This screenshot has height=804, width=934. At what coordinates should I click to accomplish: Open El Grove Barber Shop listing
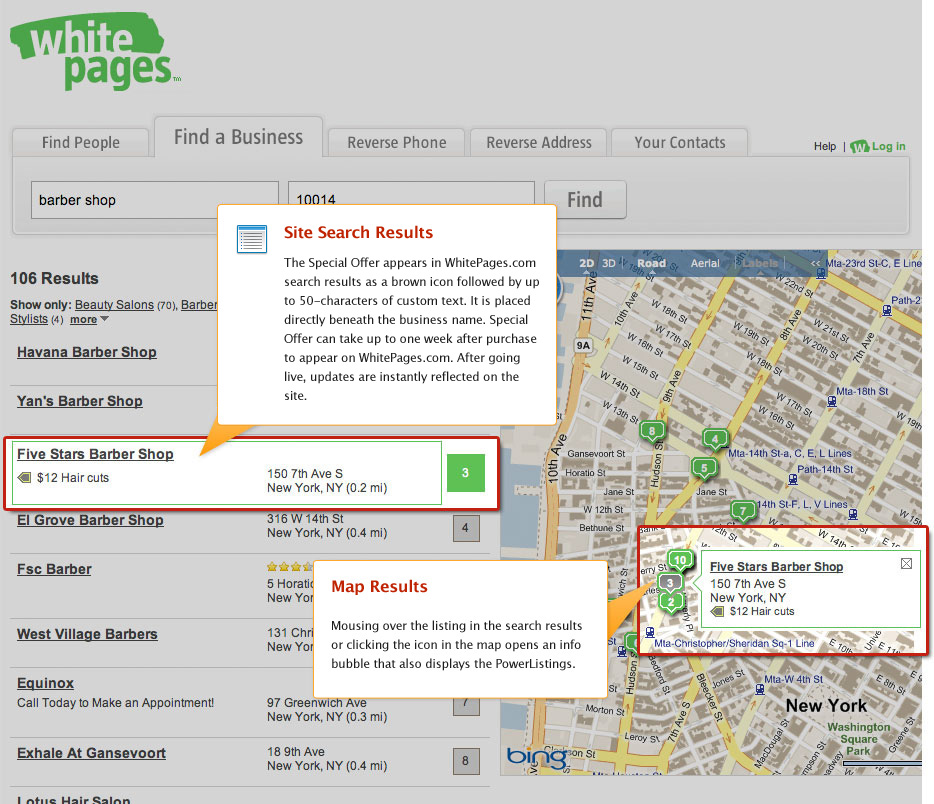tap(90, 520)
